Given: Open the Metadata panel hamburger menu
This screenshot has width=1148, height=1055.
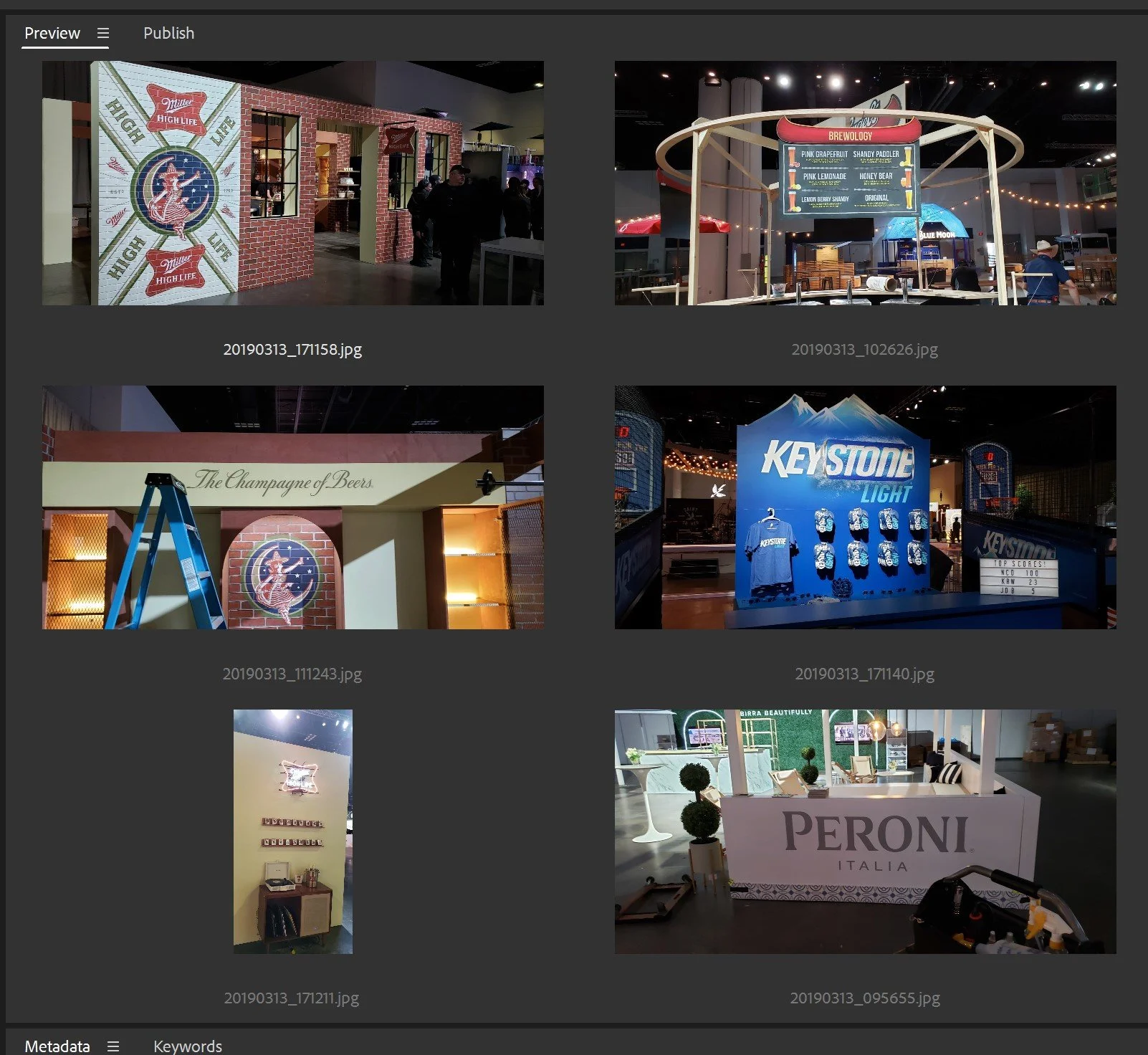Looking at the screenshot, I should [113, 1046].
